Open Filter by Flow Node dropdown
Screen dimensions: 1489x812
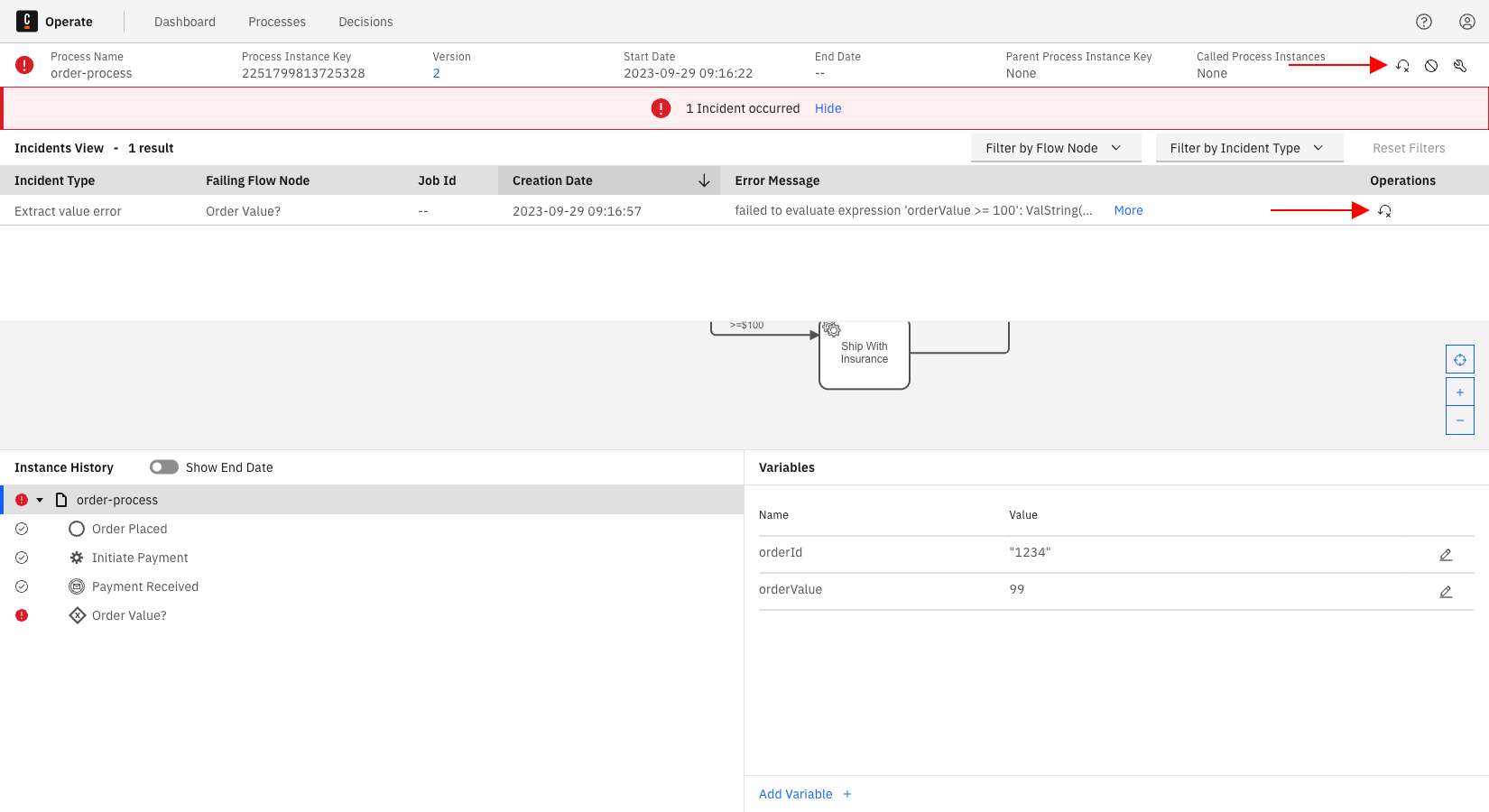(1055, 148)
